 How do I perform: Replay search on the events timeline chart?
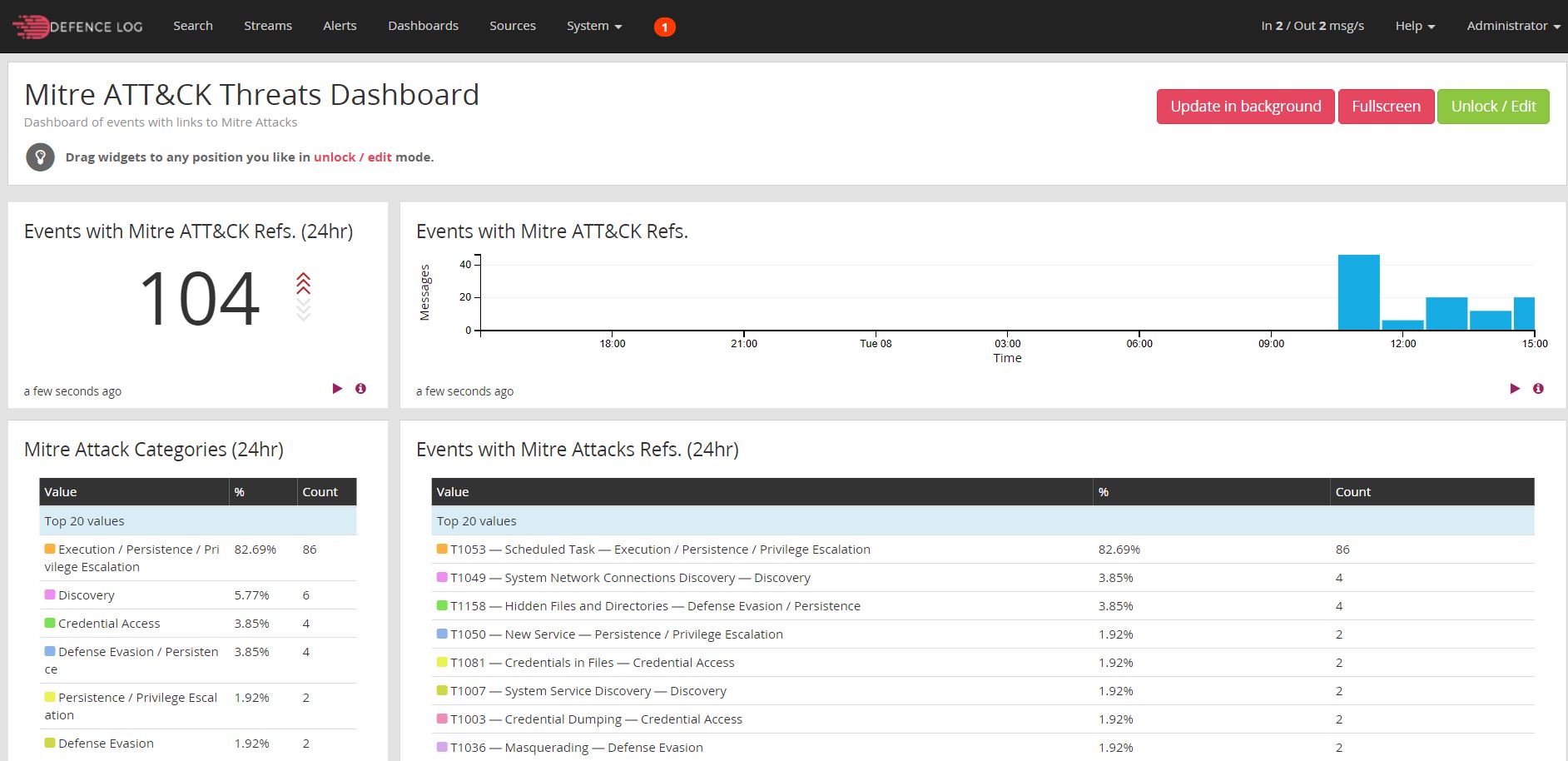tap(1515, 388)
